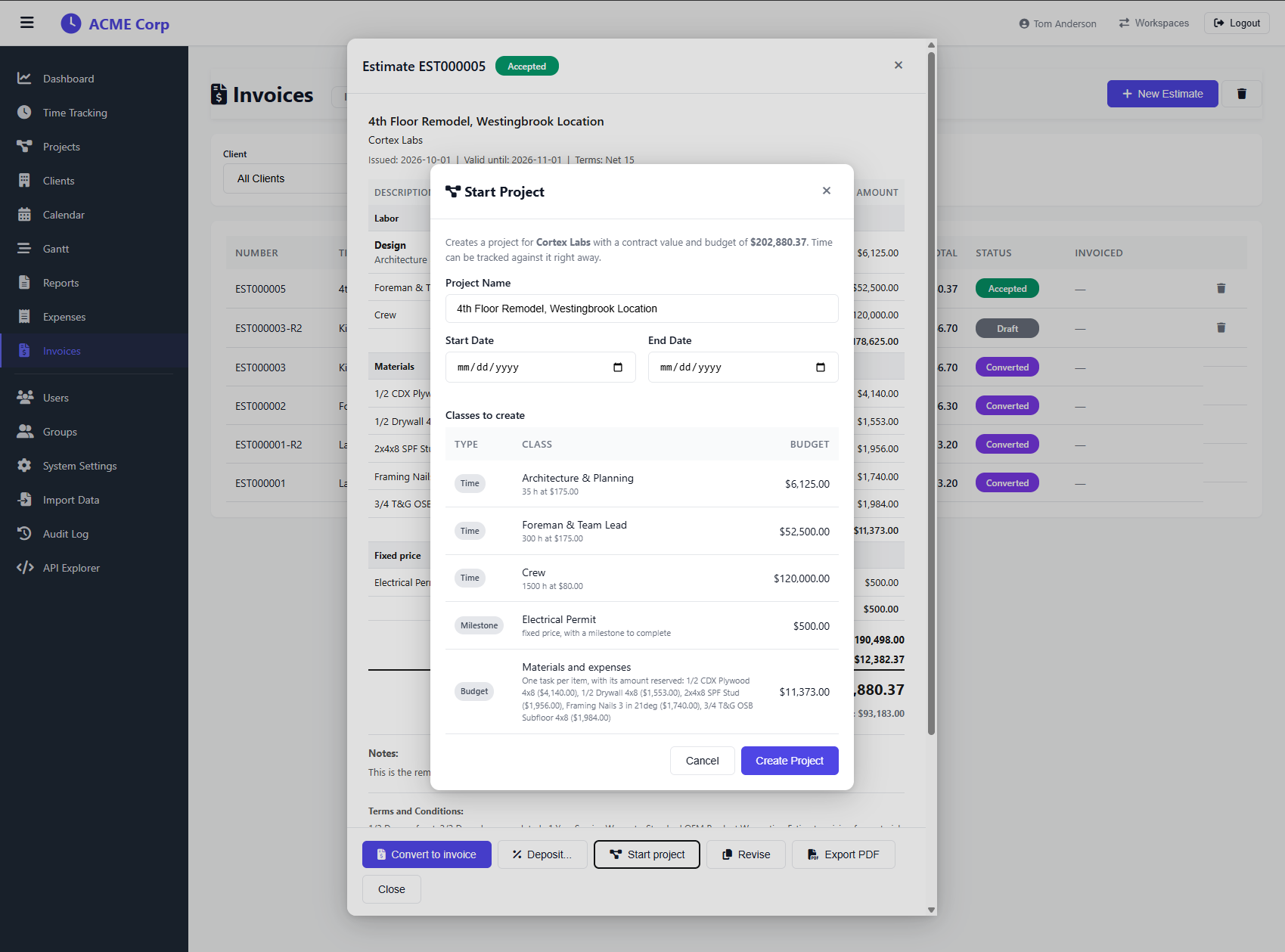This screenshot has width=1285, height=952.
Task: Click the API Explorer code icon
Action: coord(25,568)
